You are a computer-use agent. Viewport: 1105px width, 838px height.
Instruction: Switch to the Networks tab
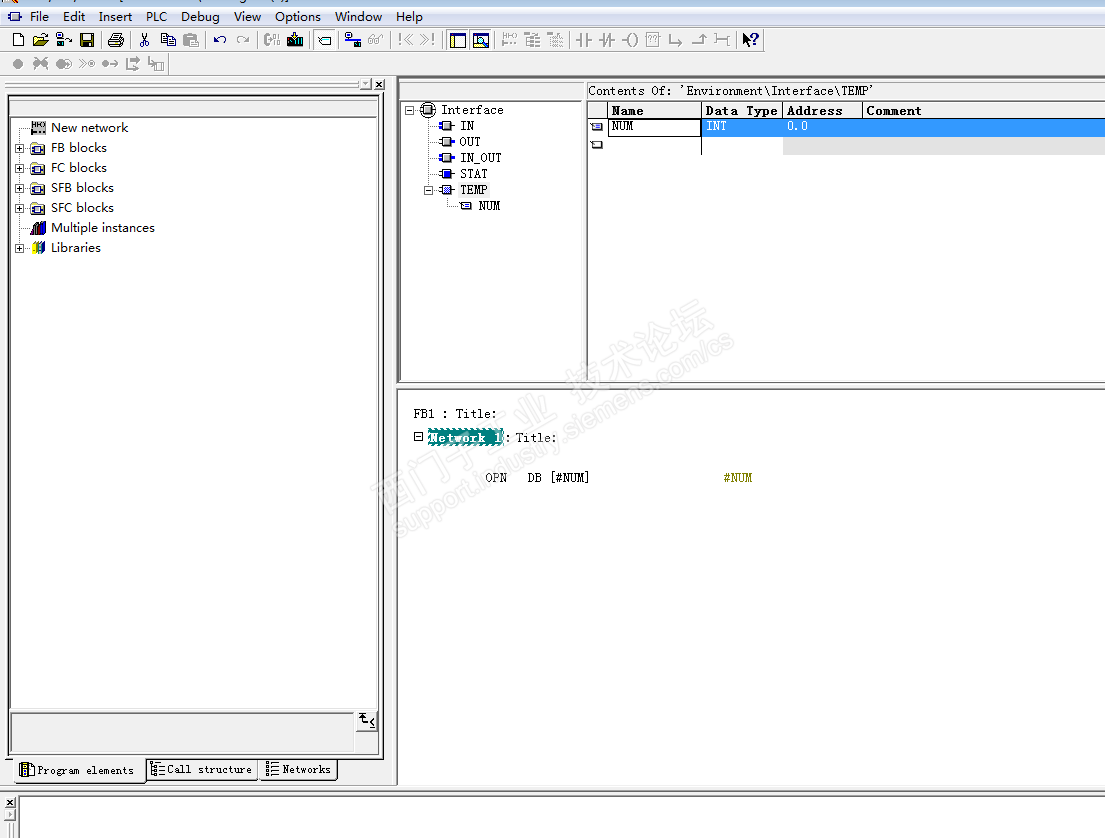pyautogui.click(x=299, y=769)
